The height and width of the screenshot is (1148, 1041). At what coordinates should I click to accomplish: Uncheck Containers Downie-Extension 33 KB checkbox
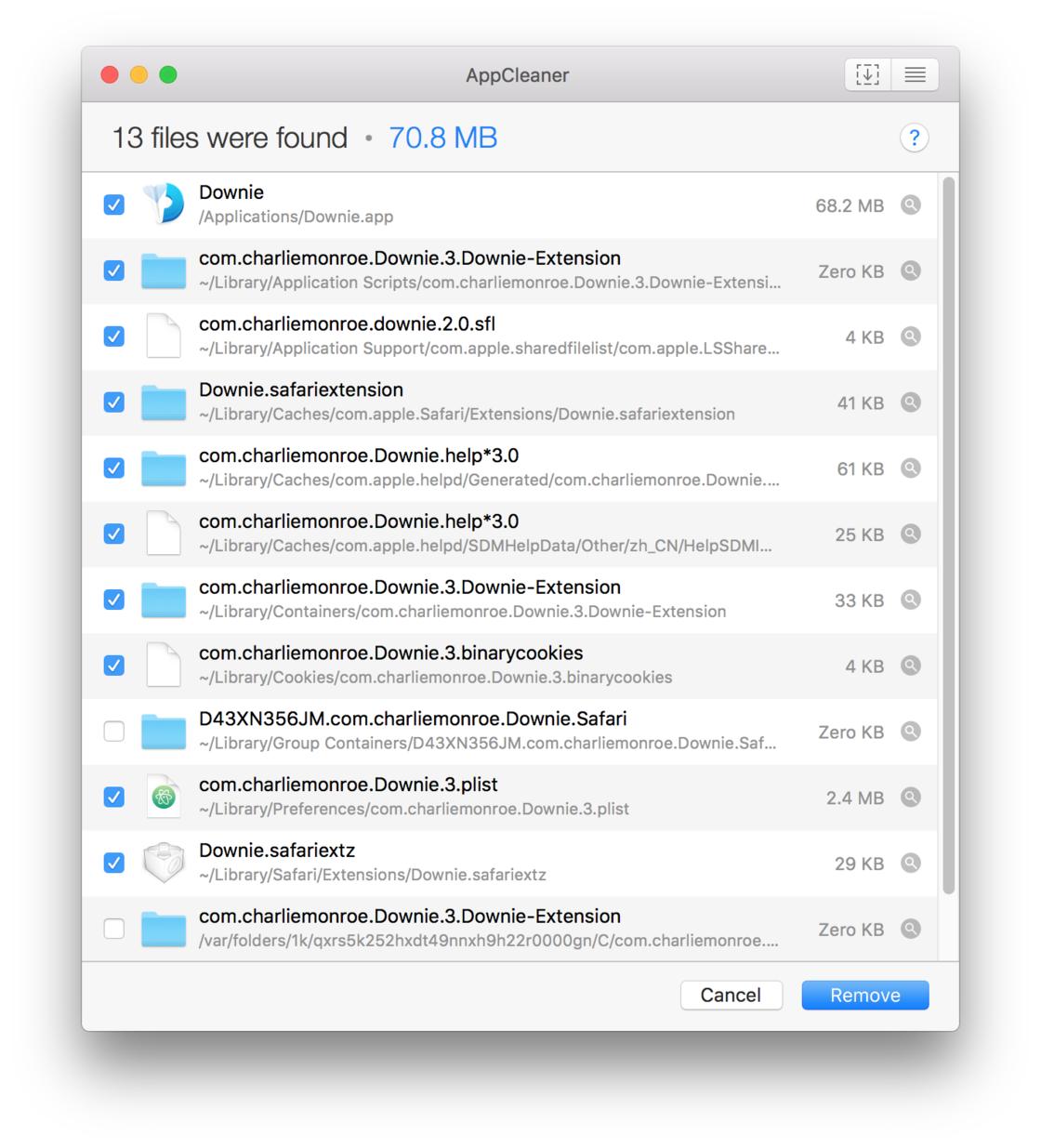[x=114, y=600]
